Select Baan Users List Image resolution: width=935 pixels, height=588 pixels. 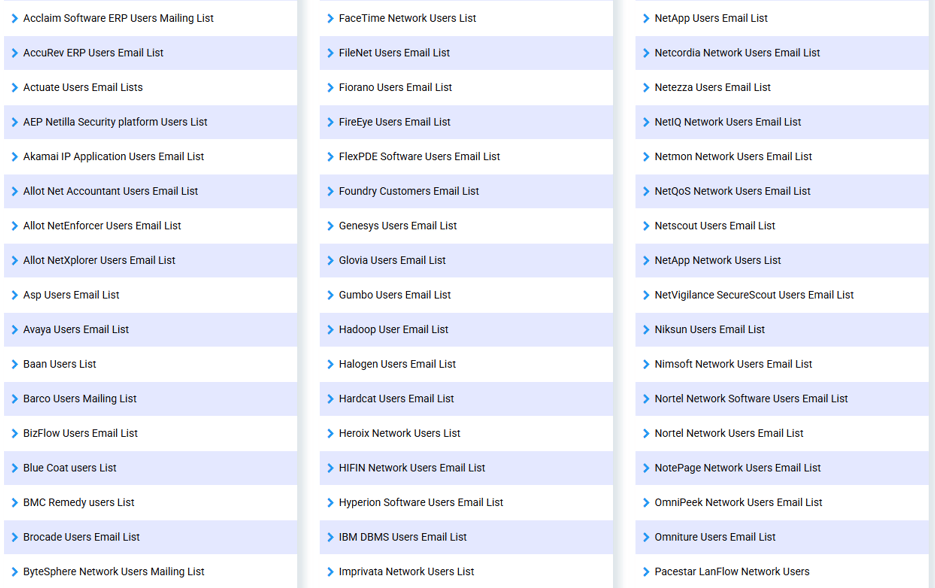(60, 364)
